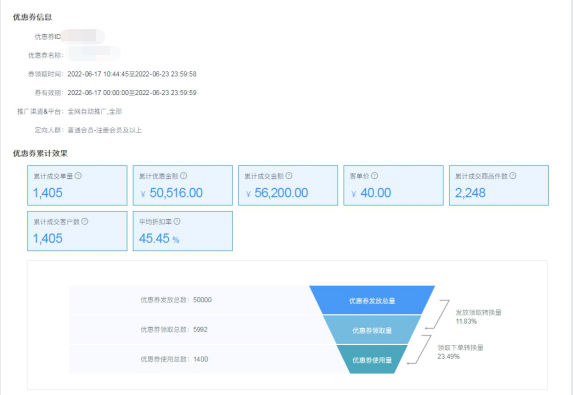Click the 优惠券使用总数: 1400 row
The image size is (573, 395).
click(x=174, y=359)
